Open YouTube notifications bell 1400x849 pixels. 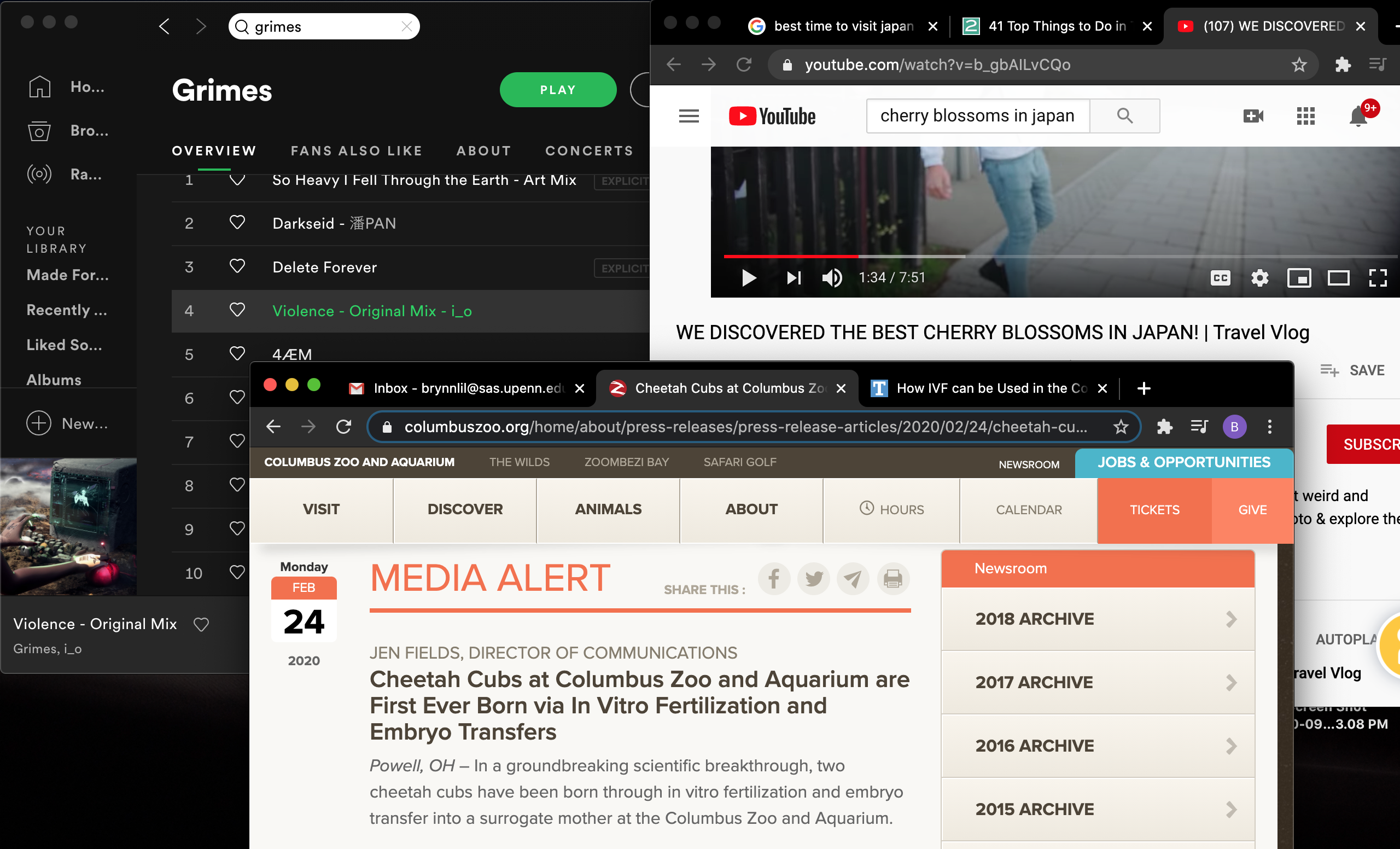pos(1358,117)
